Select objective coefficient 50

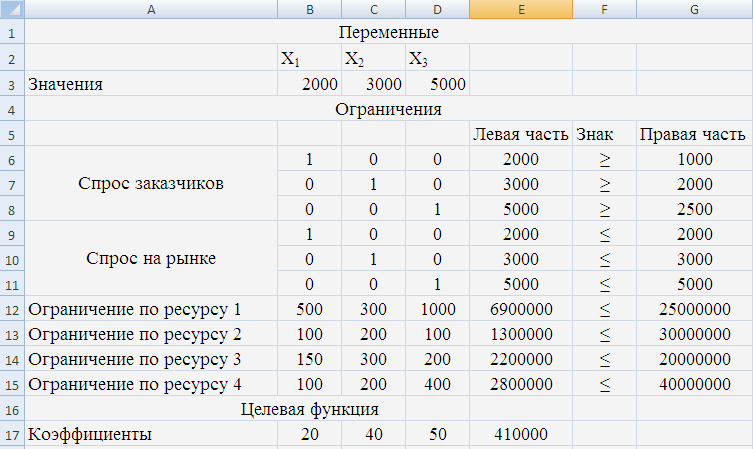coord(437,434)
